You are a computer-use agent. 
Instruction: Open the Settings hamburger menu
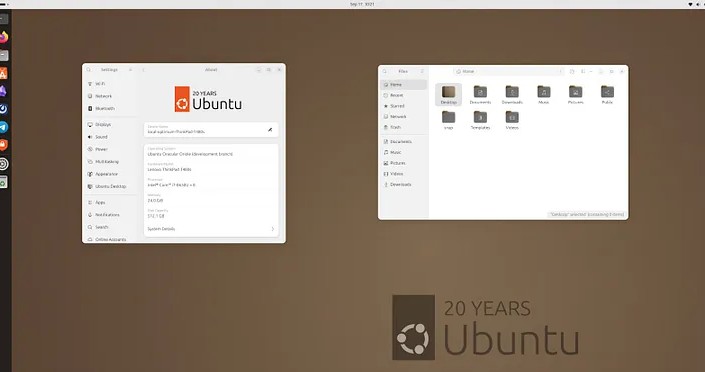130,70
